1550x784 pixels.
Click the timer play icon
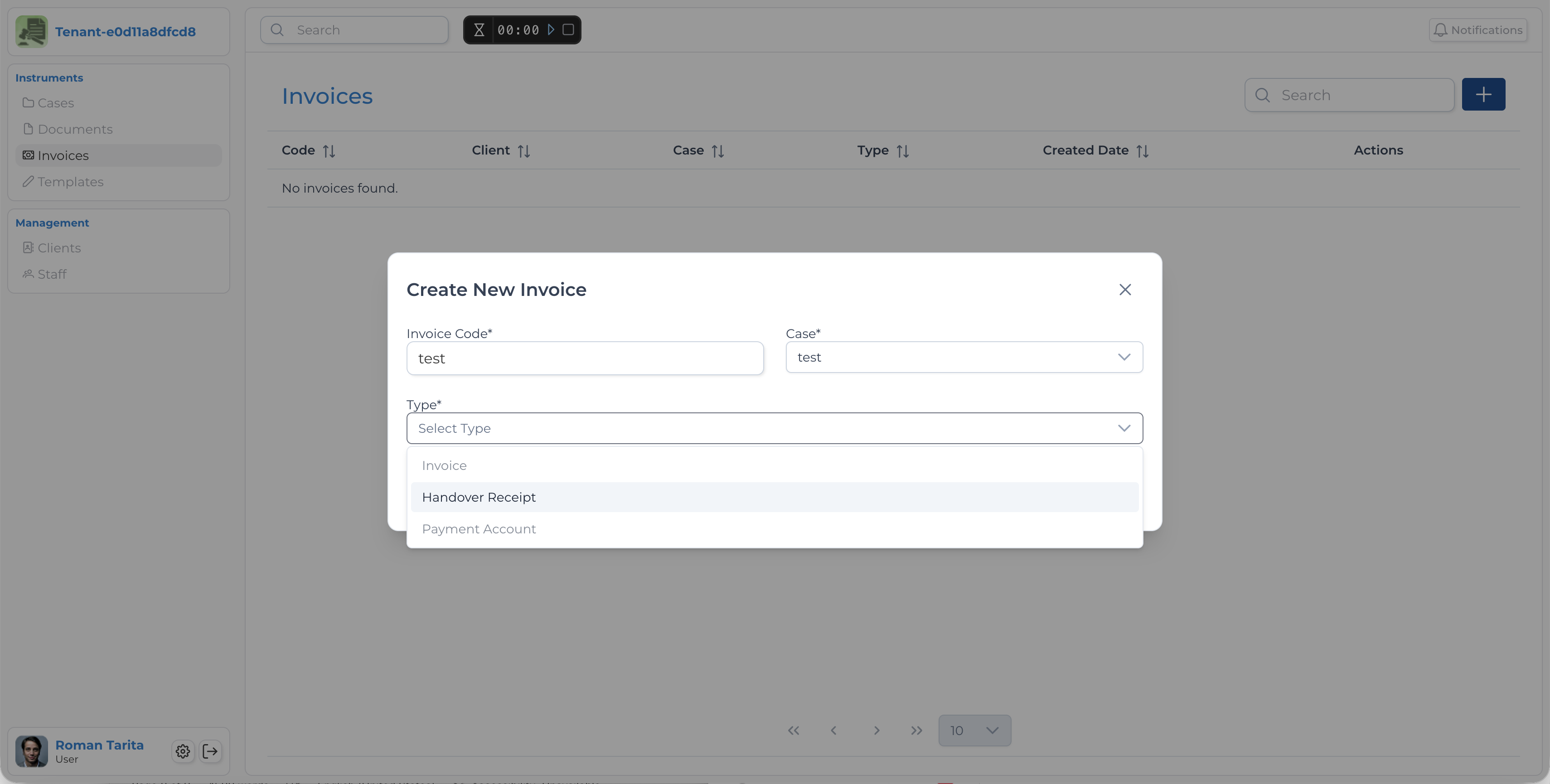point(551,29)
